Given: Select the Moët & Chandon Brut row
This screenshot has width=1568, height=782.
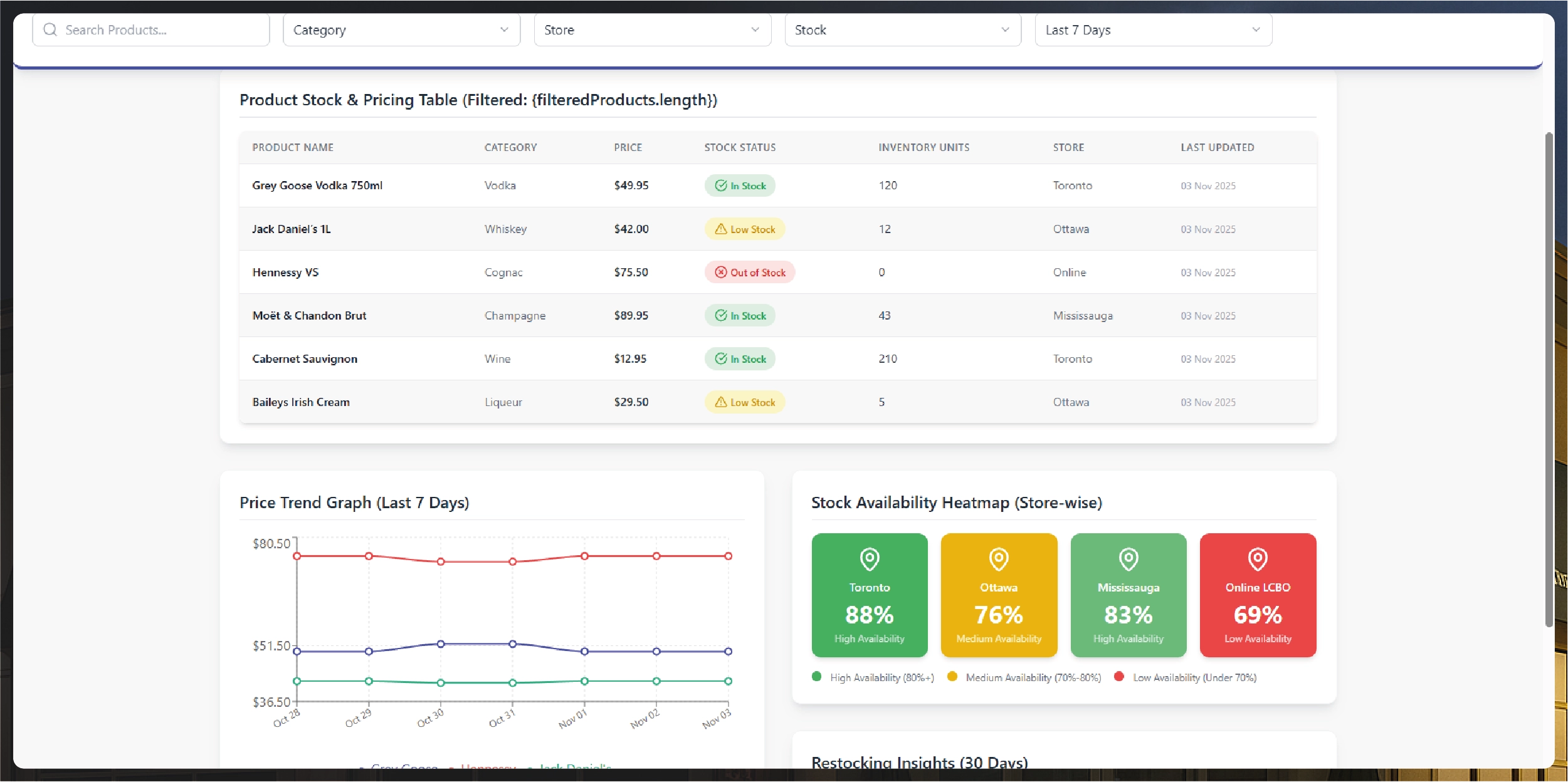Looking at the screenshot, I should coord(309,315).
